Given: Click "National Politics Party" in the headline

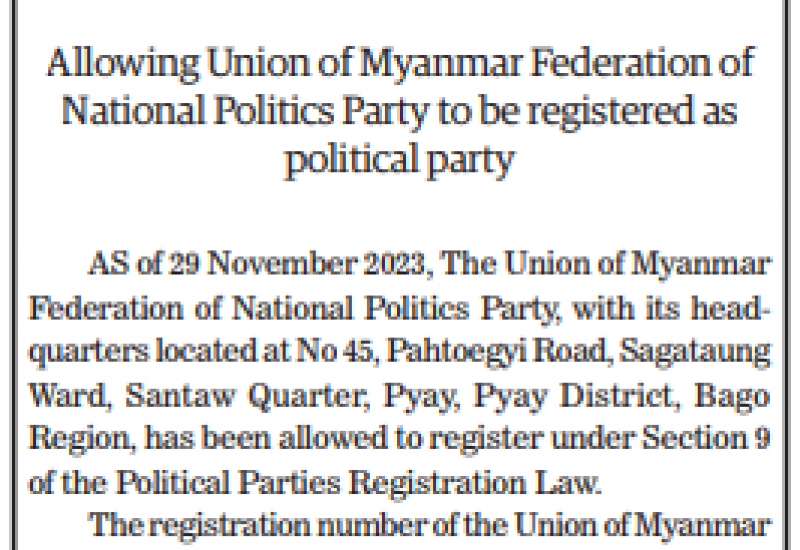Looking at the screenshot, I should pos(245,111).
